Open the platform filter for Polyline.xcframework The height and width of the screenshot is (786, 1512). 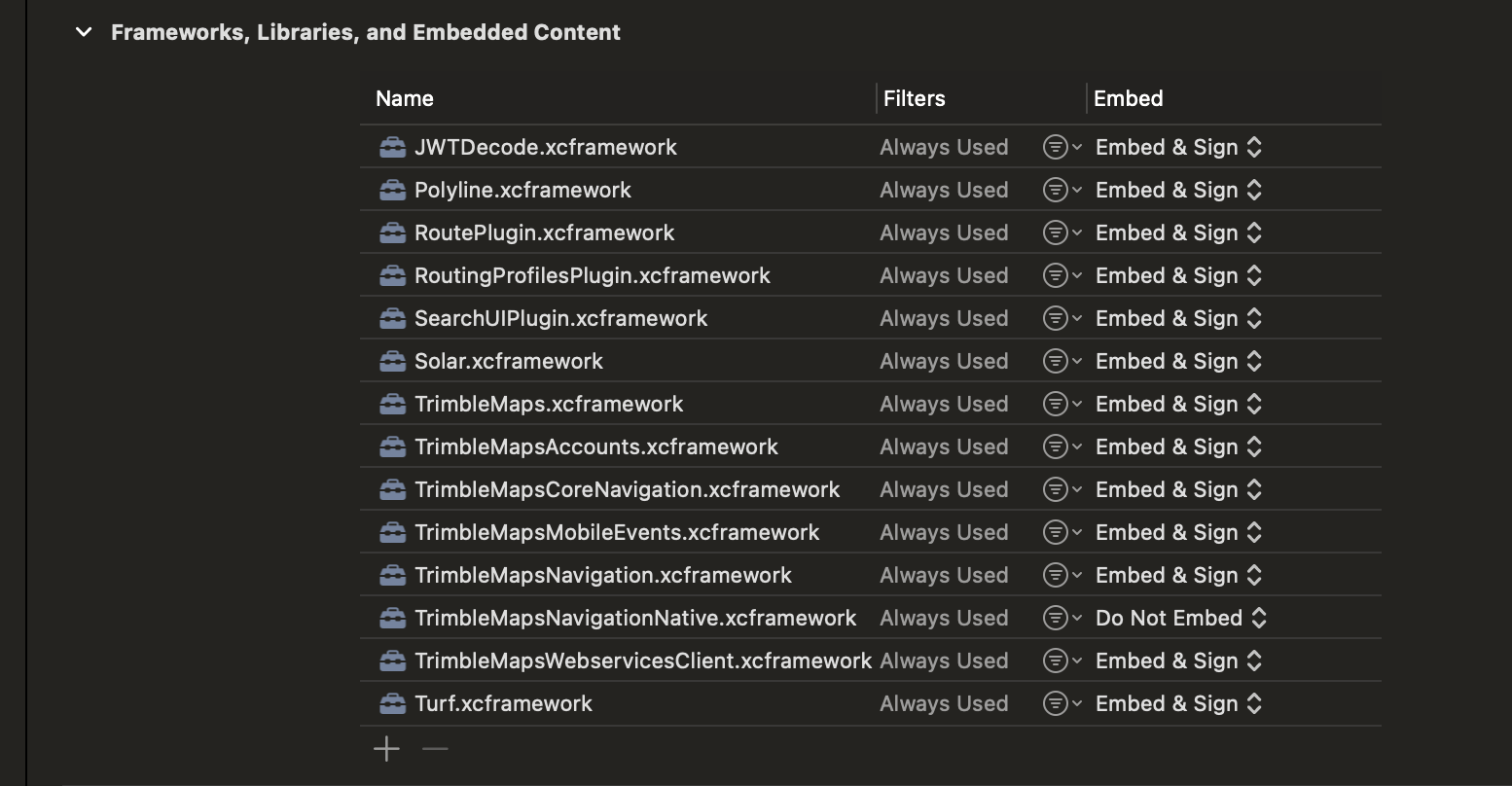click(1062, 190)
